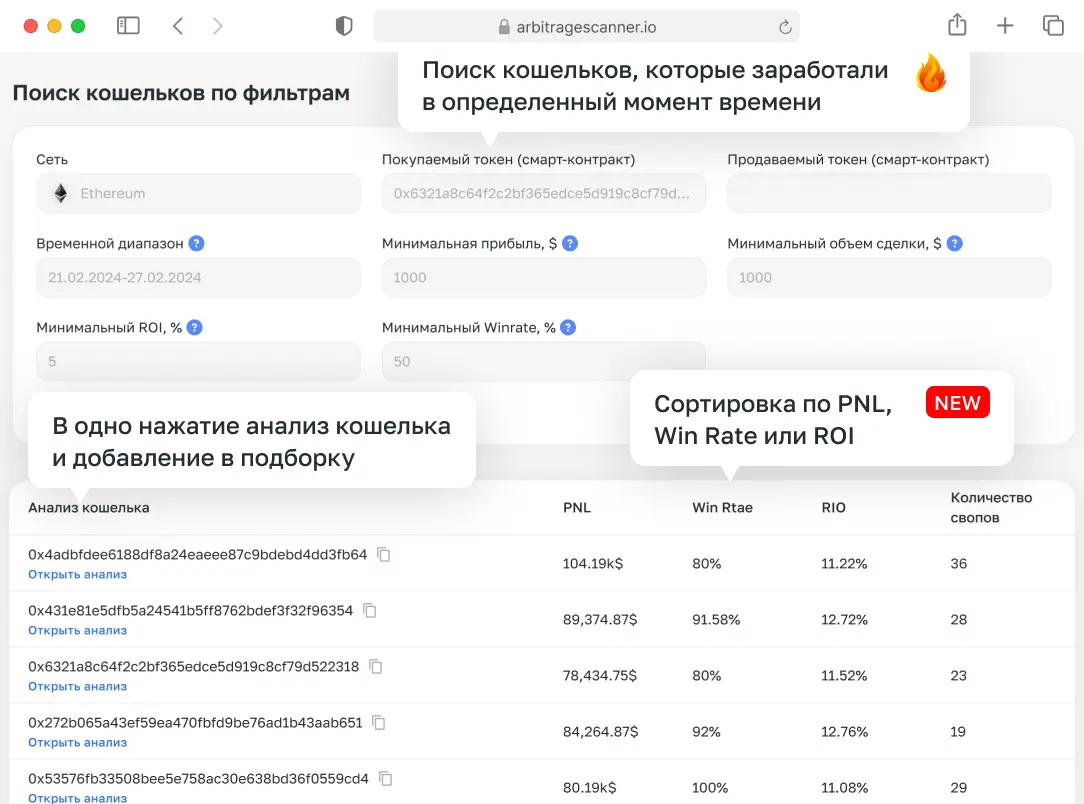Show Safari tab overview
Image resolution: width=1084 pixels, height=804 pixels.
point(1053,25)
